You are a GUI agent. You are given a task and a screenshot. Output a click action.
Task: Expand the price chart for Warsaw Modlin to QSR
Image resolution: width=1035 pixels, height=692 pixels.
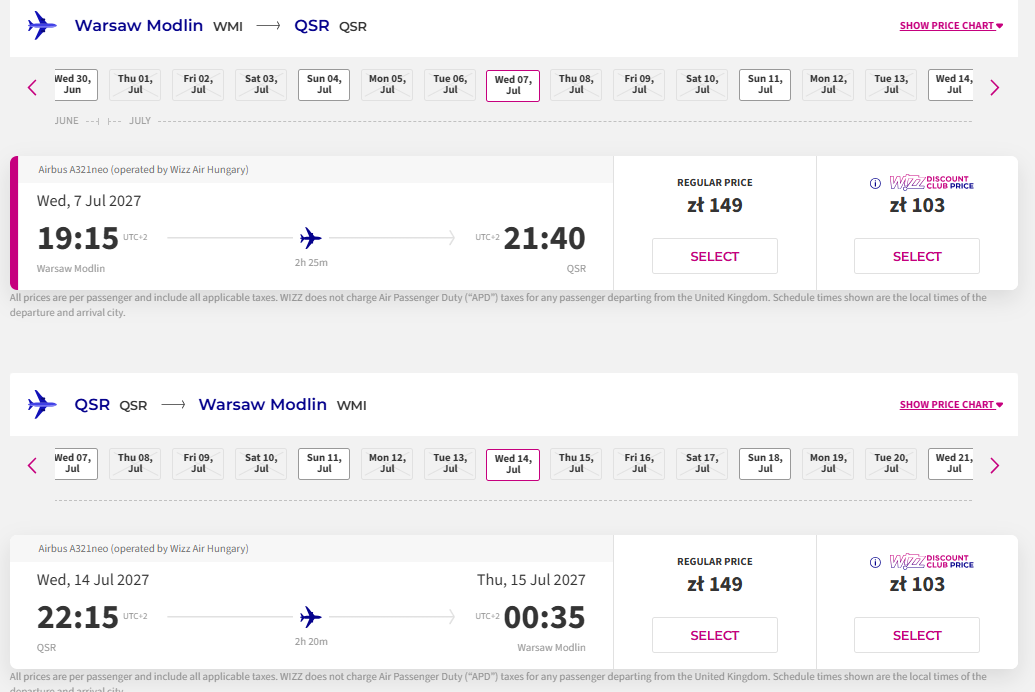pos(951,26)
